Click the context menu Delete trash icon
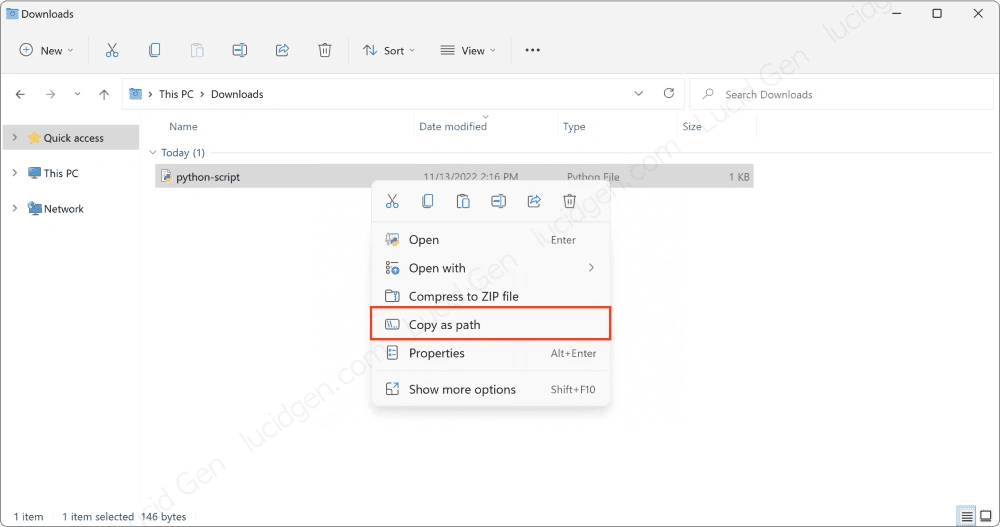Screen dimensions: 1000x527 (x=570, y=202)
